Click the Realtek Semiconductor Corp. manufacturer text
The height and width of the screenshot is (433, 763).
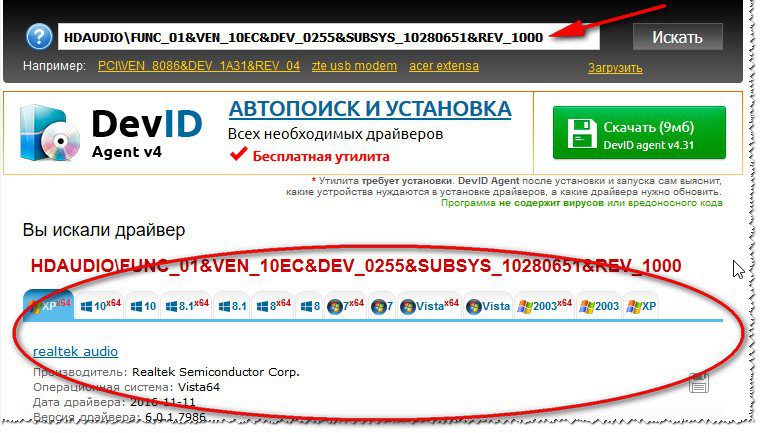(216, 372)
